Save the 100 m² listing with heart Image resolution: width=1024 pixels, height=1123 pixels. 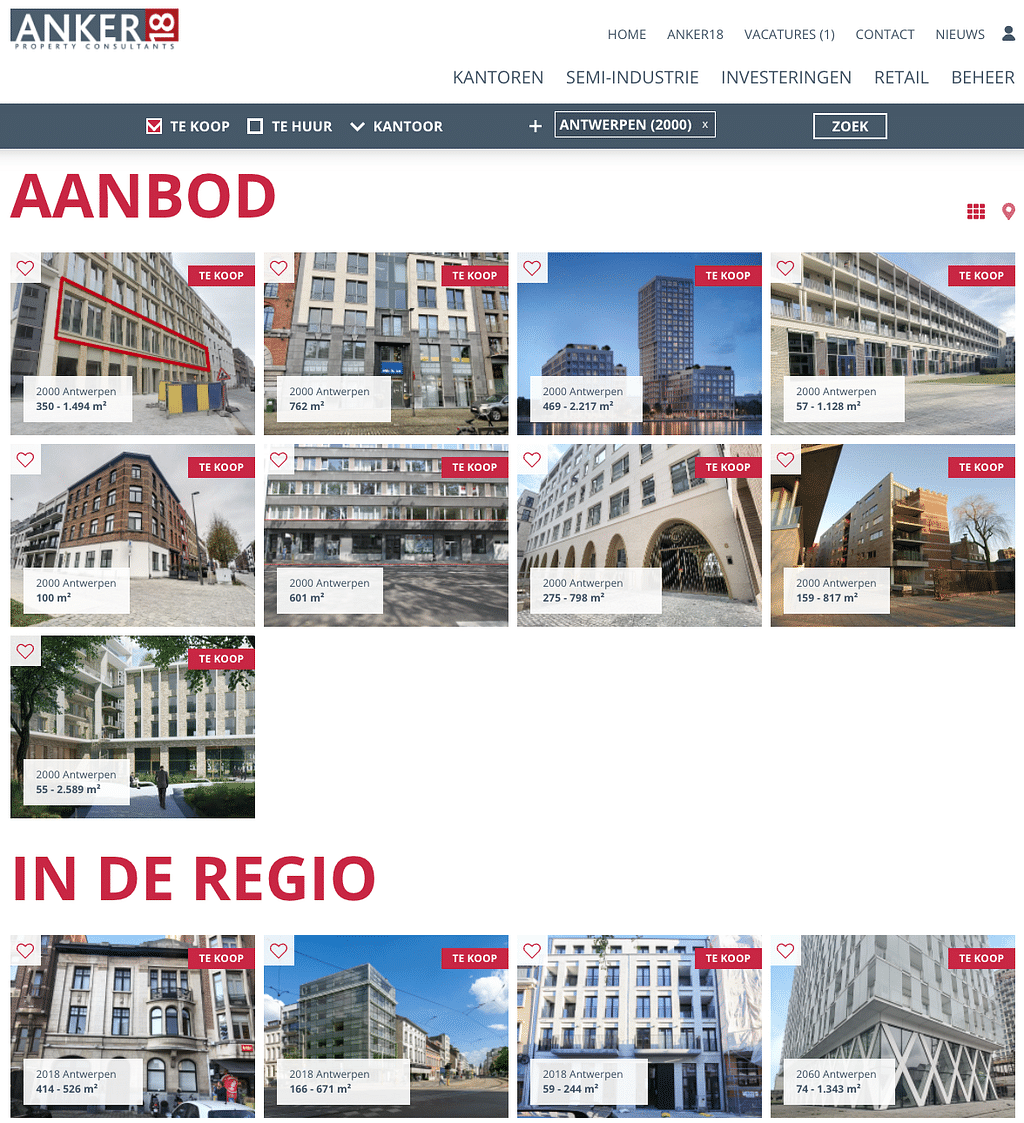coord(26,460)
